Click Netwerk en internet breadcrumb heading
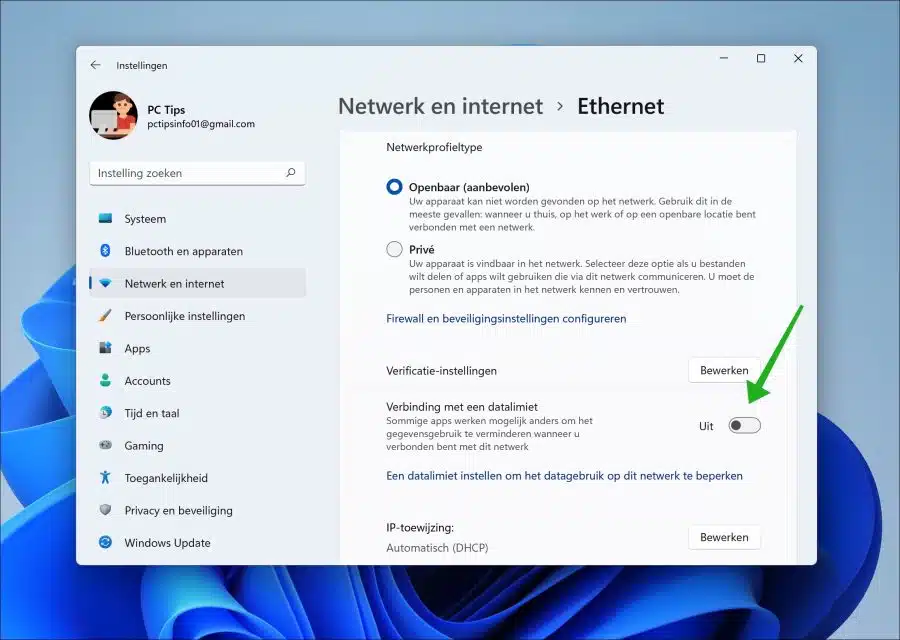 [440, 106]
